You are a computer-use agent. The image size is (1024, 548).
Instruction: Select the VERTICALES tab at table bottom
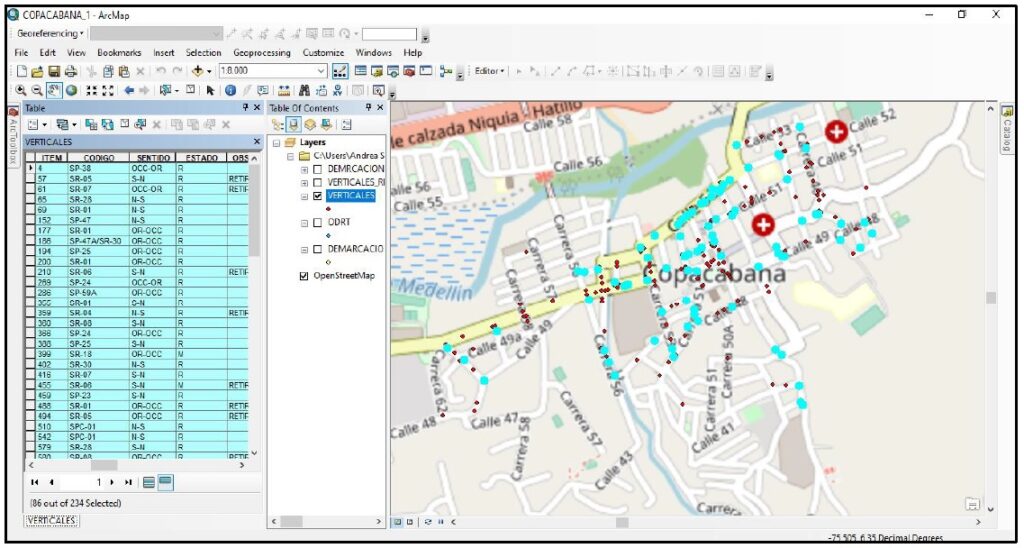point(52,521)
